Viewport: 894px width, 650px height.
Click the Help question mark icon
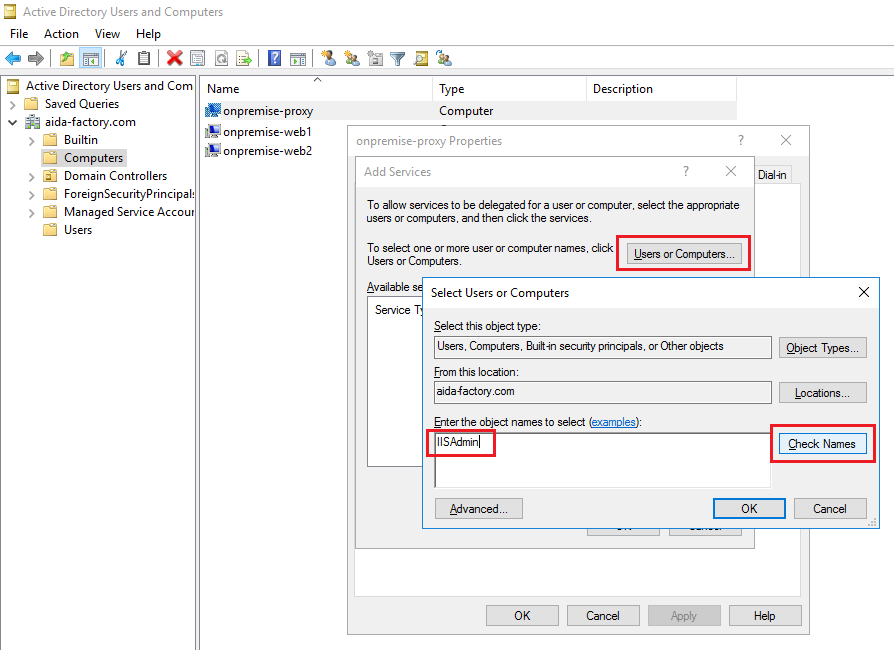click(x=273, y=57)
